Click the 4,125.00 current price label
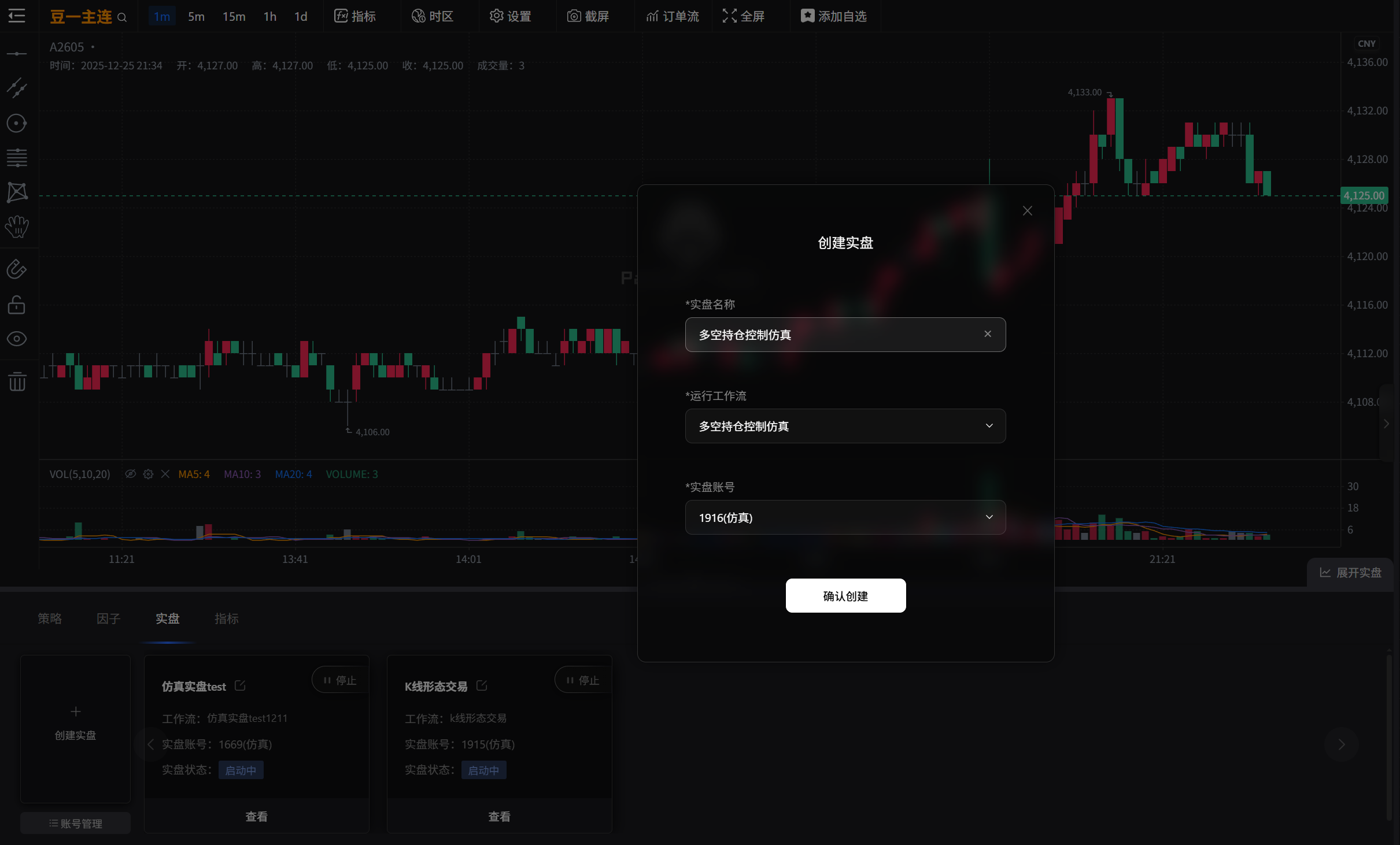This screenshot has height=845, width=1400. [1364, 195]
